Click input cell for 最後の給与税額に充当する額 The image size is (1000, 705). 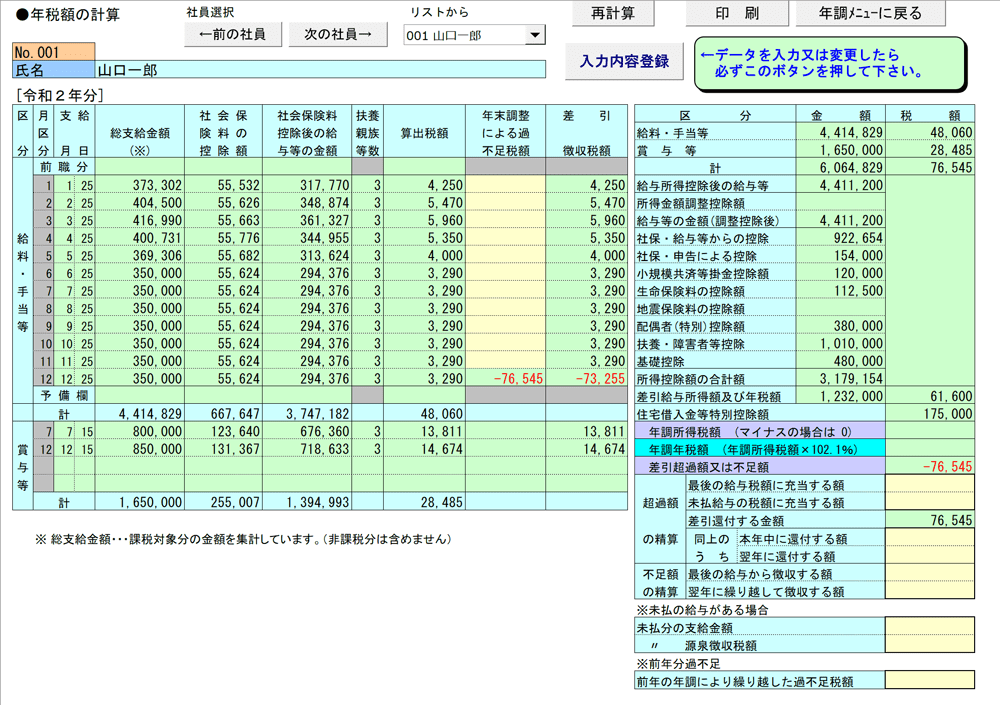(x=930, y=485)
